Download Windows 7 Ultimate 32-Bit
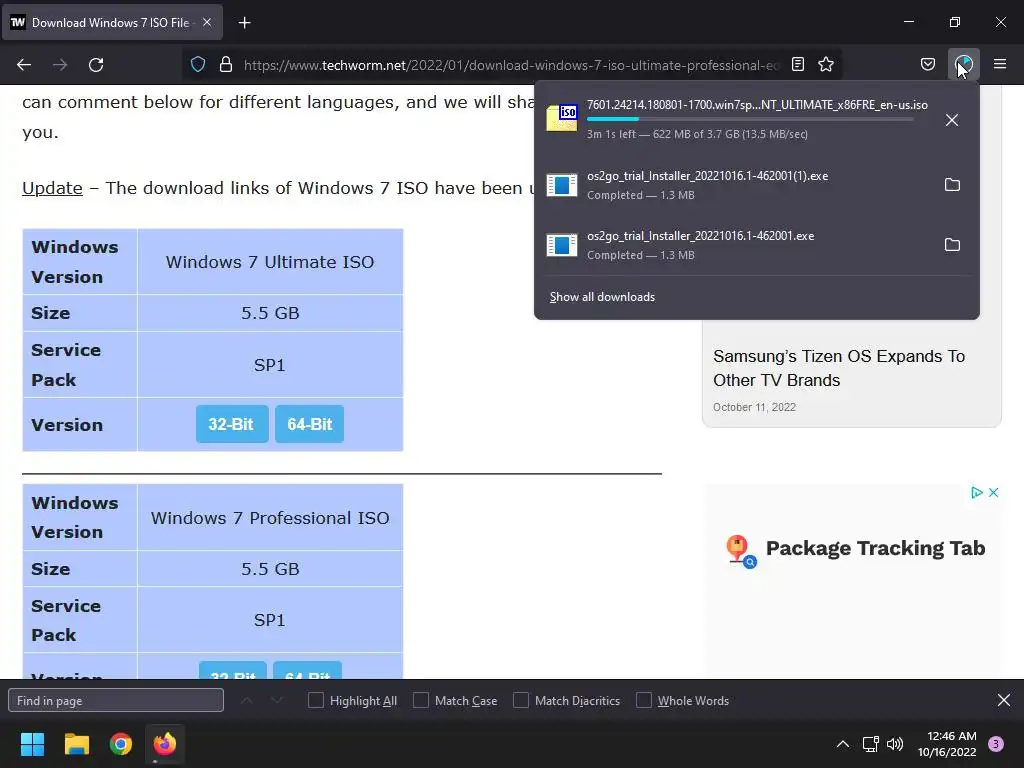 [x=232, y=424]
